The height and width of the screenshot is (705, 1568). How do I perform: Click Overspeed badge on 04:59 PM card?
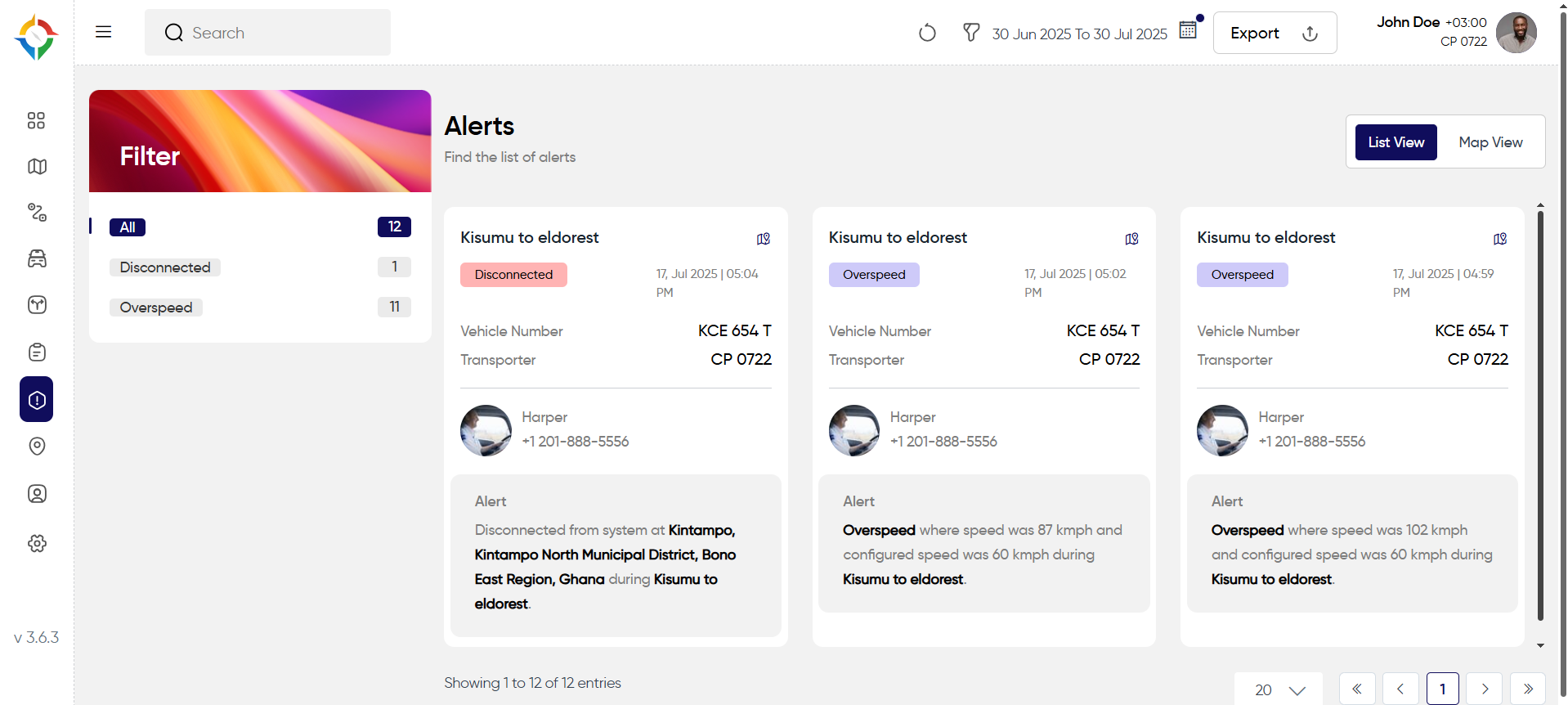click(x=1242, y=275)
